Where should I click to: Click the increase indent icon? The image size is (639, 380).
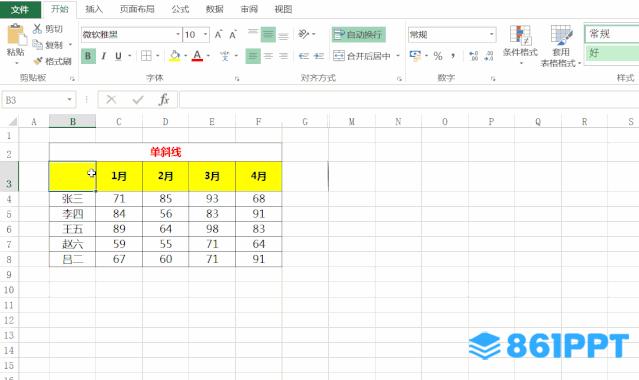click(319, 56)
